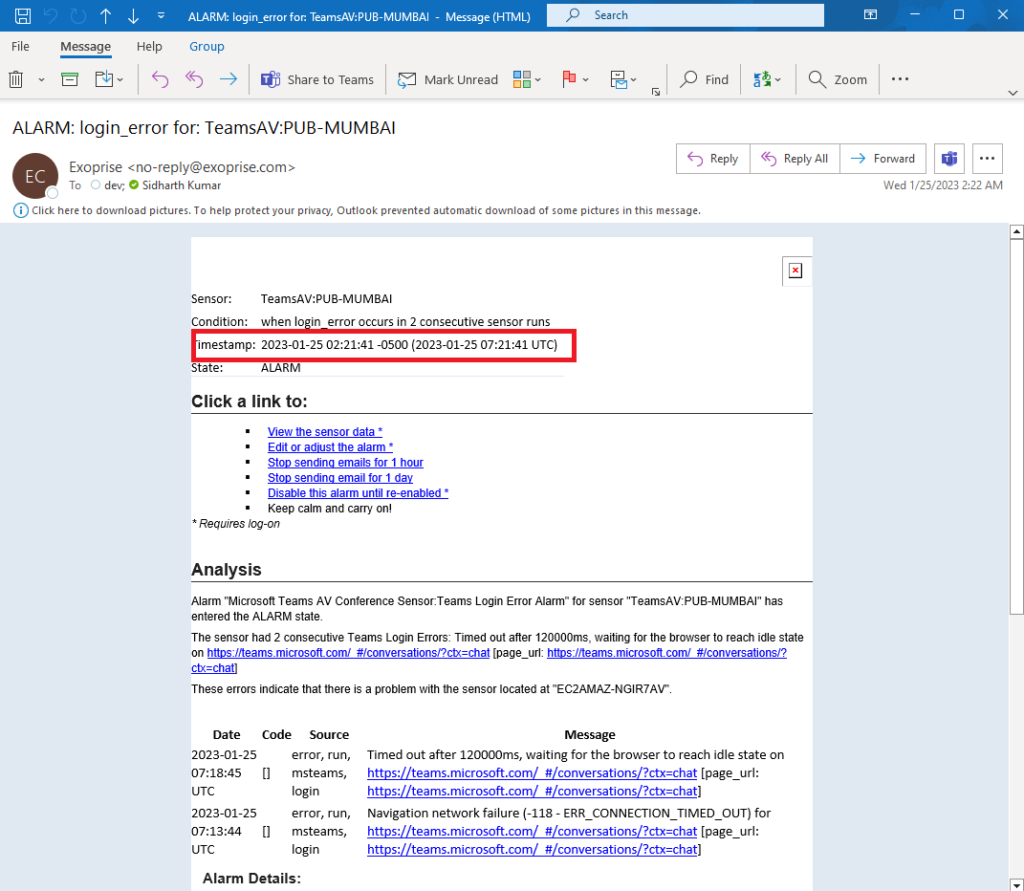Save the message with the floppy disk icon
Image resolution: width=1024 pixels, height=891 pixels.
click(23, 16)
